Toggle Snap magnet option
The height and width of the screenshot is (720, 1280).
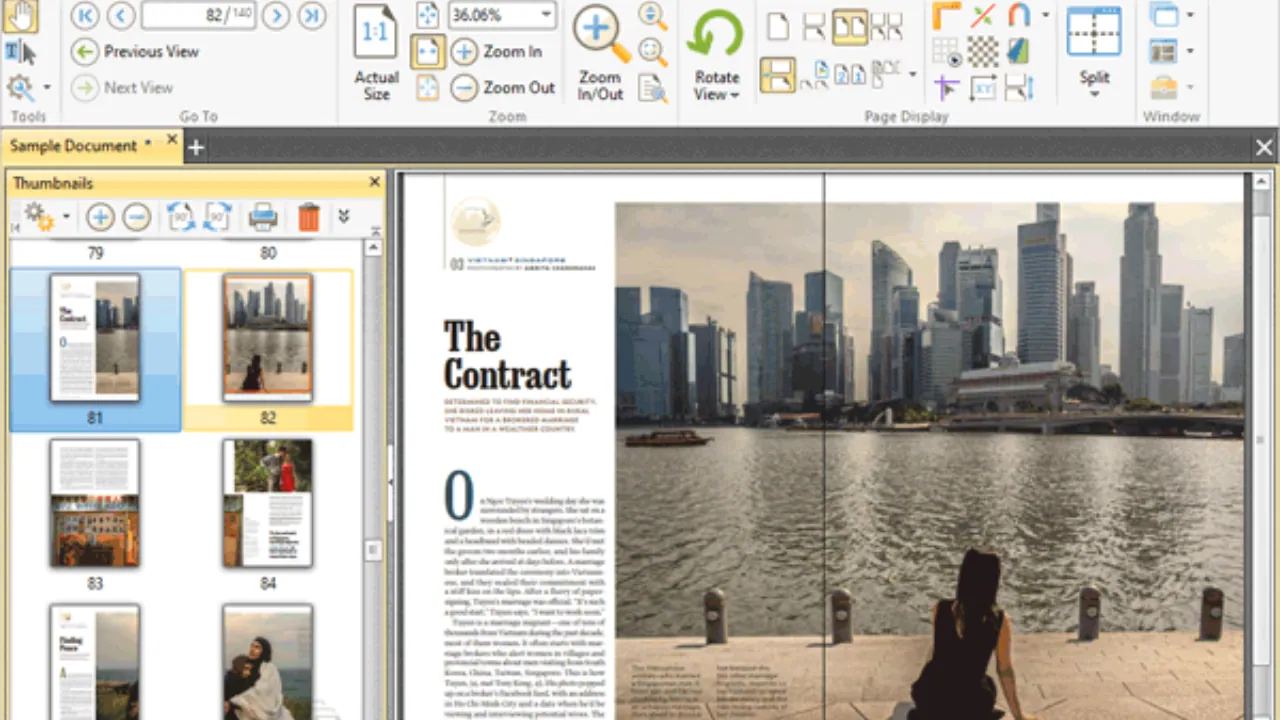coord(1019,15)
